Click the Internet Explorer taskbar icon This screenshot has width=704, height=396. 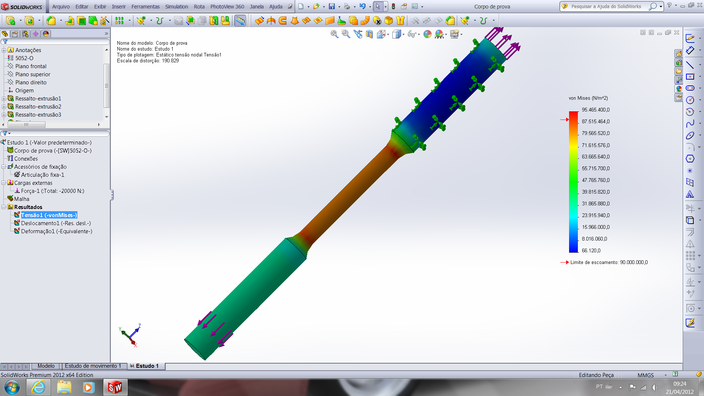pos(38,387)
